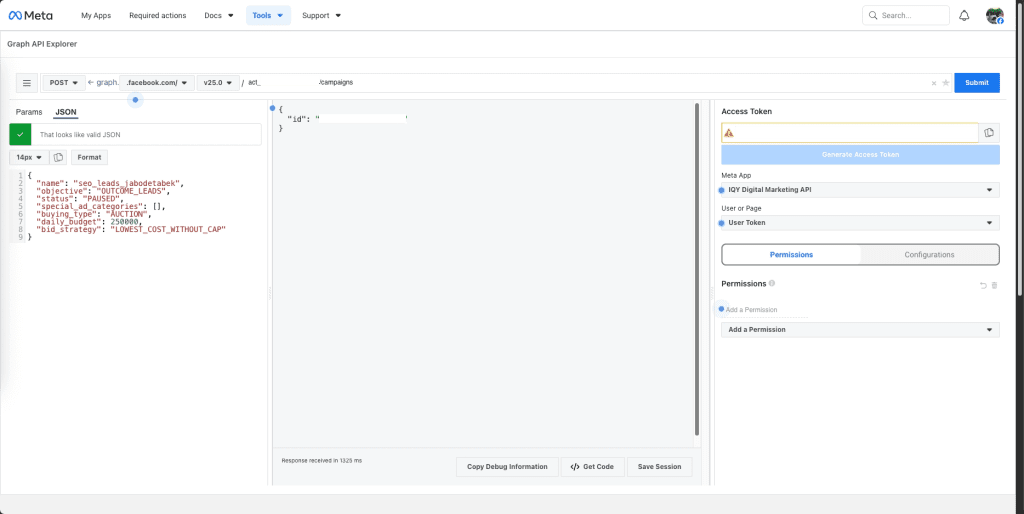This screenshot has height=514, width=1024.
Task: Switch to the JSON tab
Action: (65, 112)
